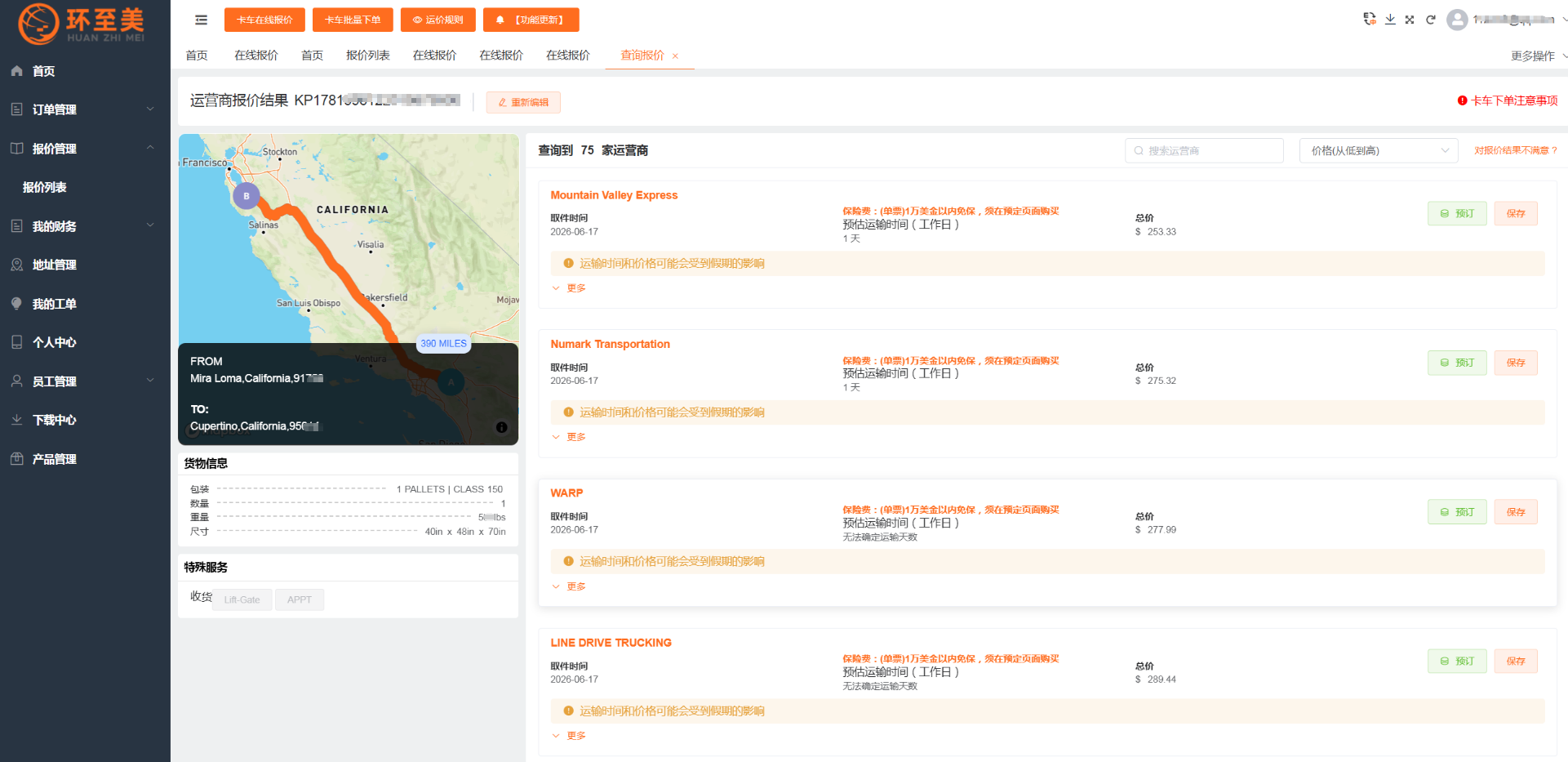
Task: Click the APPT service tag
Action: 300,599
